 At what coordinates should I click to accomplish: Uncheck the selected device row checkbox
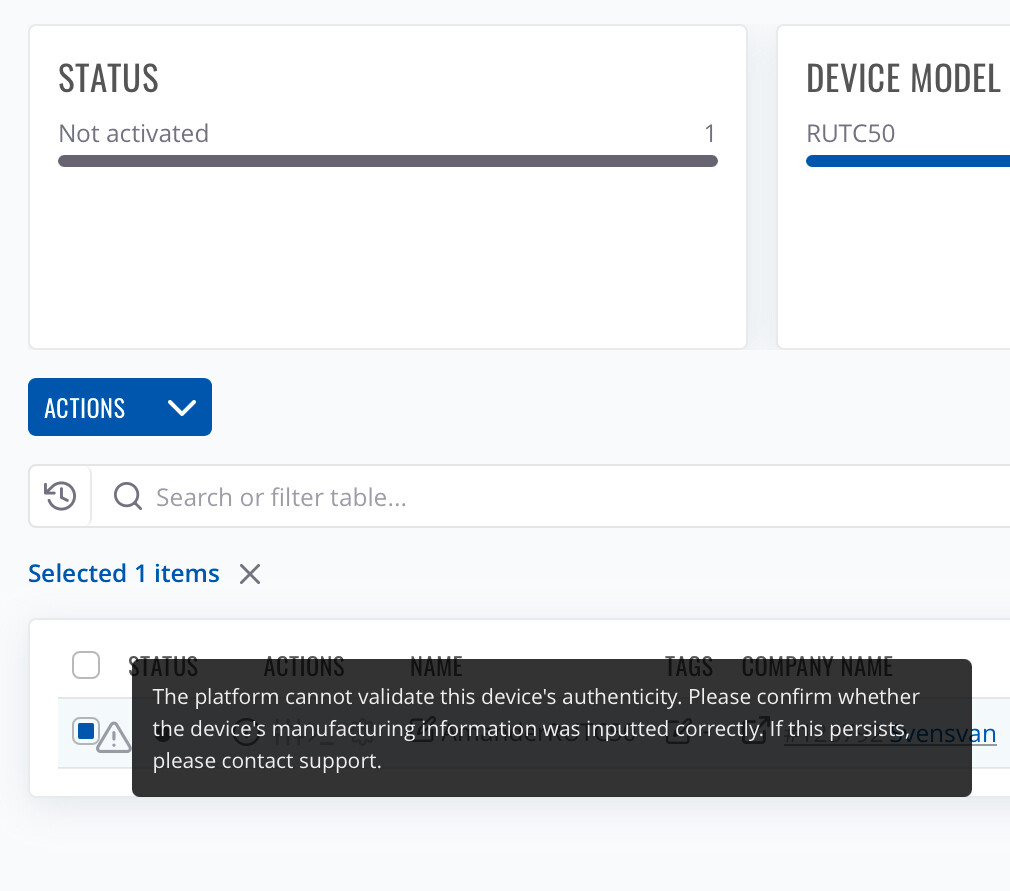pyautogui.click(x=86, y=731)
